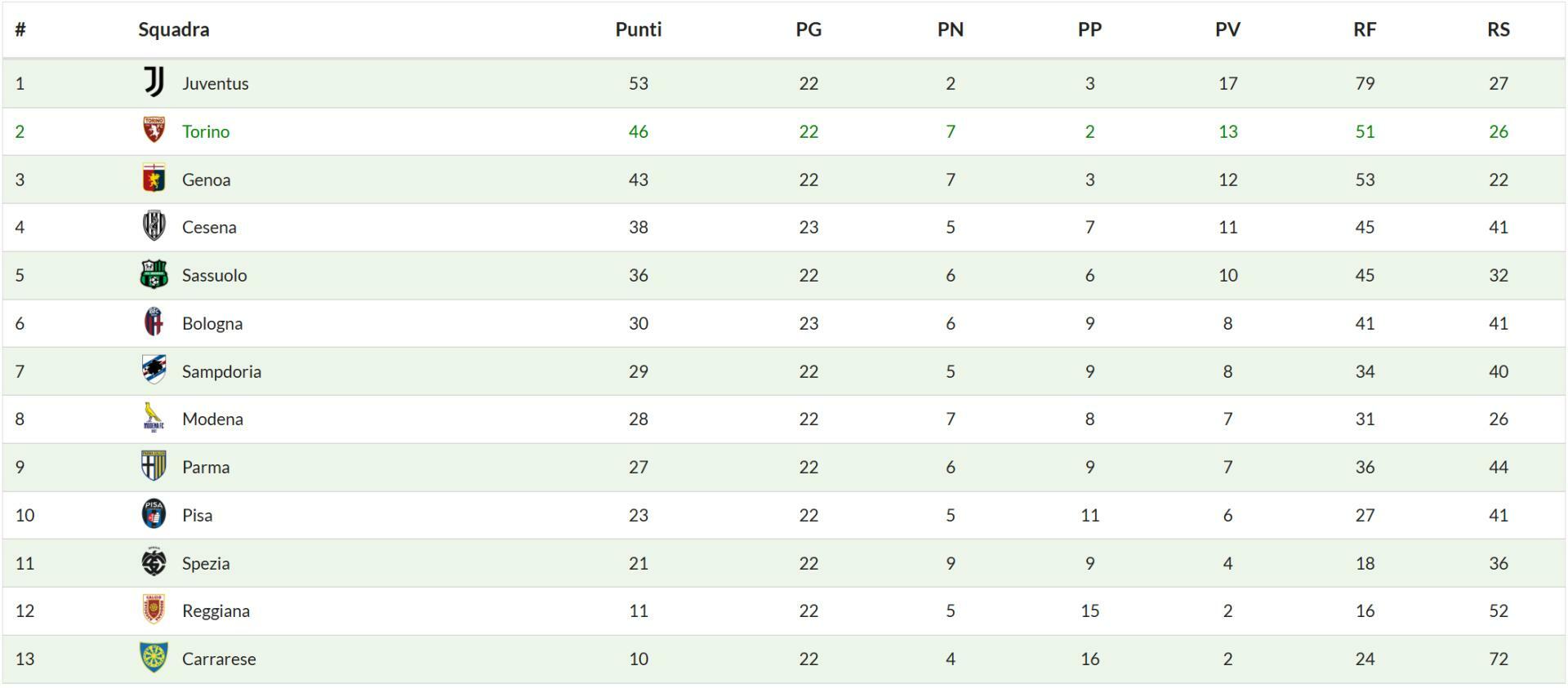Image resolution: width=1568 pixels, height=688 pixels.
Task: Click the RF column header
Action: [x=1365, y=29]
